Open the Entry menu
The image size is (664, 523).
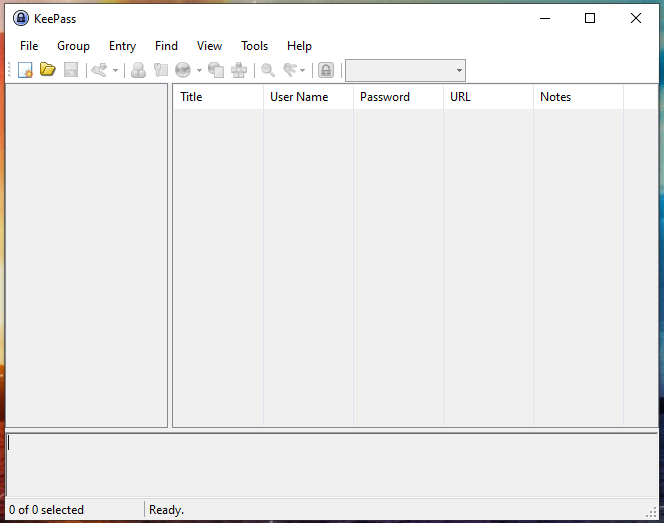tap(122, 46)
